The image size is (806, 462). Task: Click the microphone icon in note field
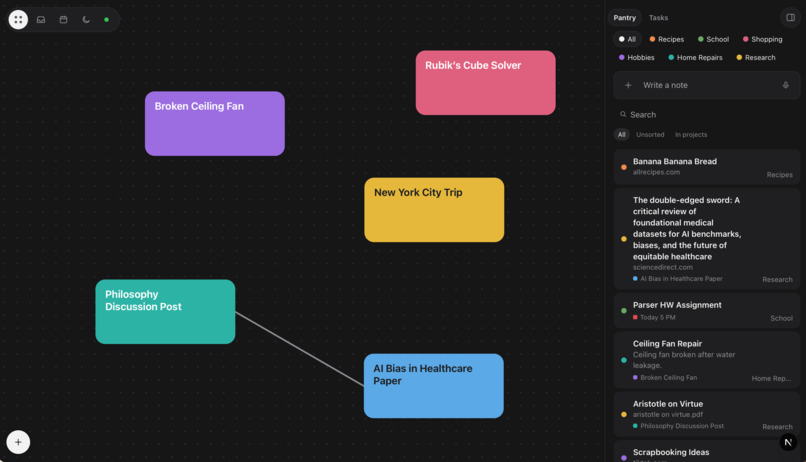click(x=785, y=85)
